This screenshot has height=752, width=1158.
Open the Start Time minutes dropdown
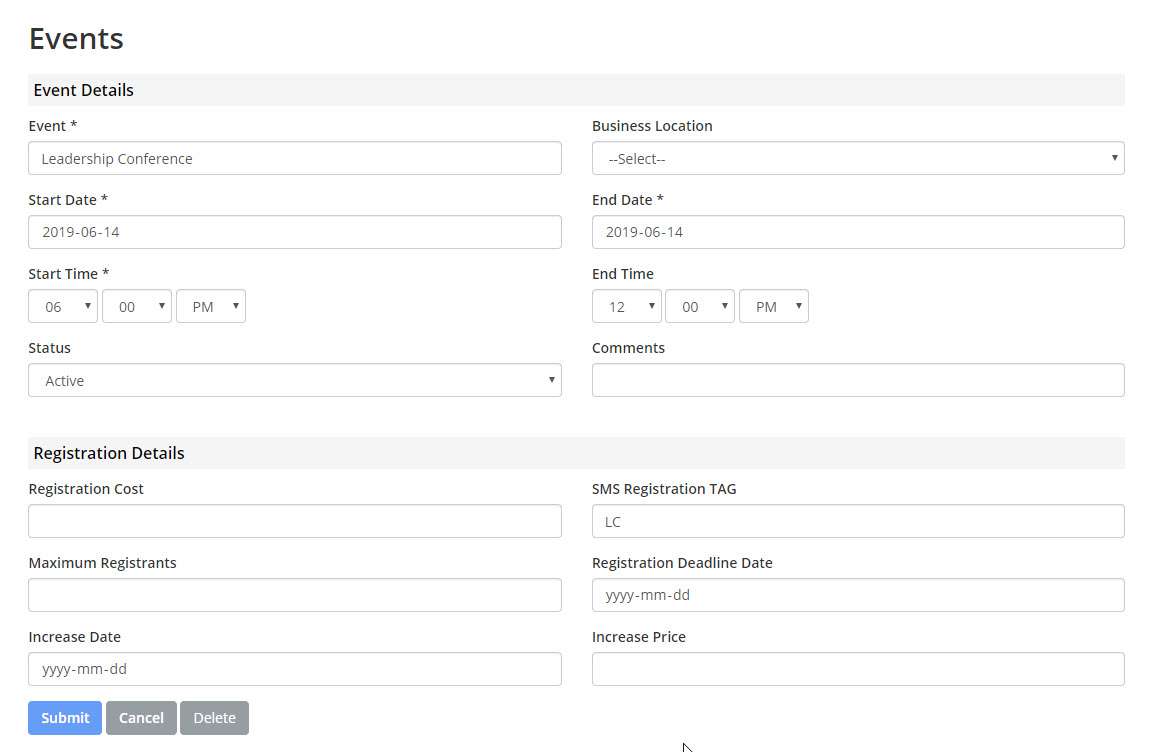[x=137, y=306]
